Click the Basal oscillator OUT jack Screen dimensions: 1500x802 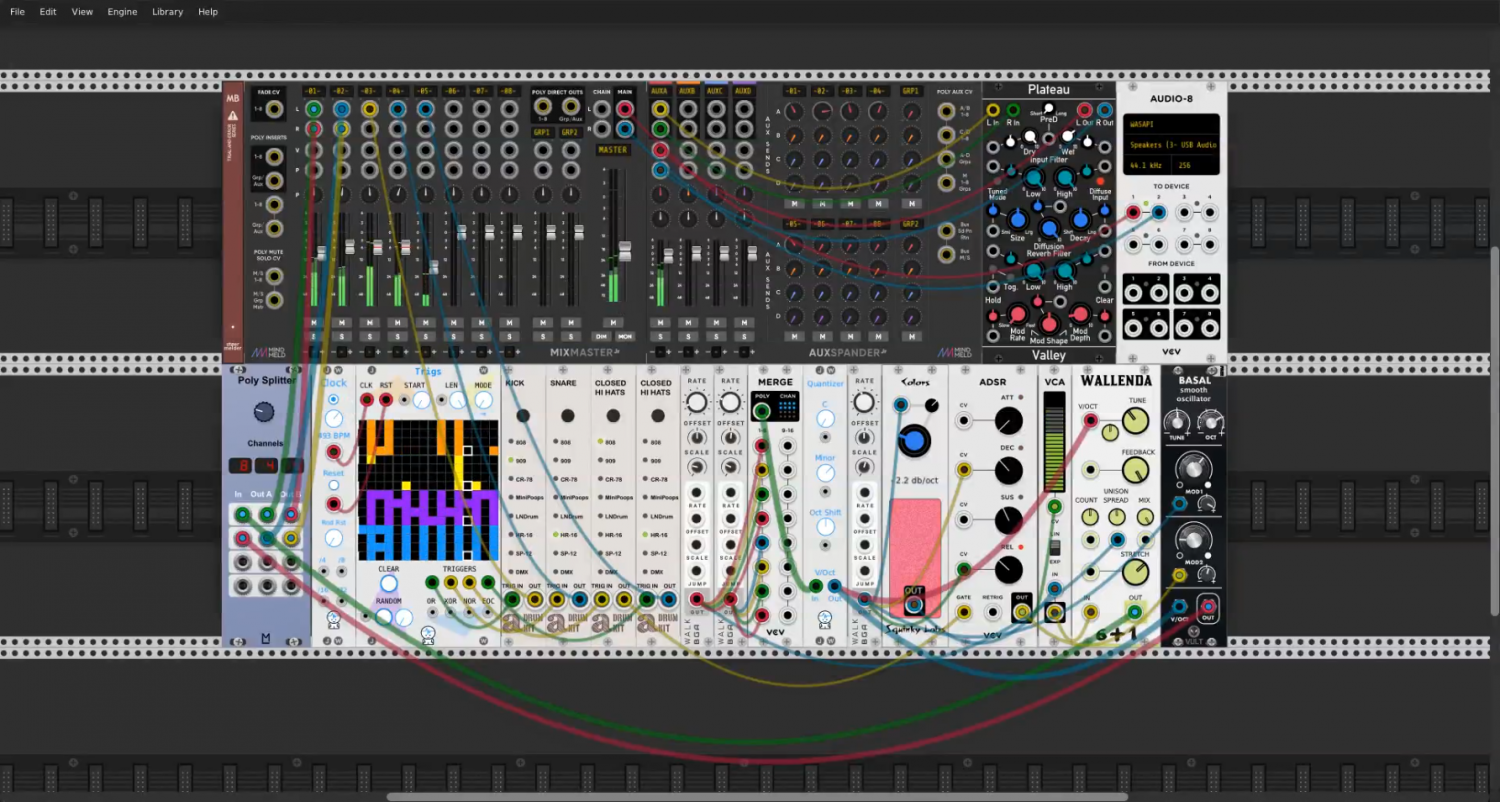[1208, 606]
